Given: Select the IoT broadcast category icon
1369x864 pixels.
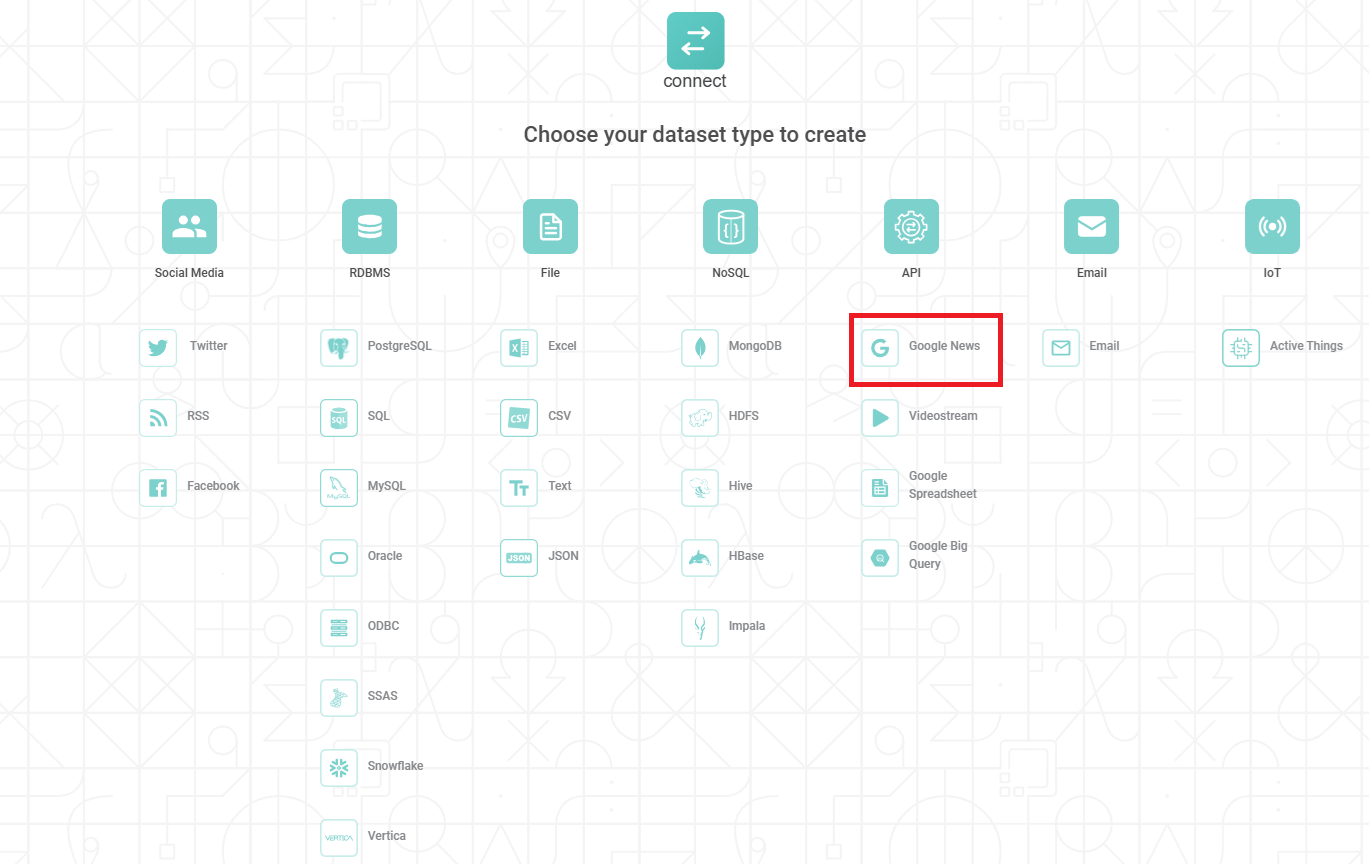Looking at the screenshot, I should [1272, 226].
